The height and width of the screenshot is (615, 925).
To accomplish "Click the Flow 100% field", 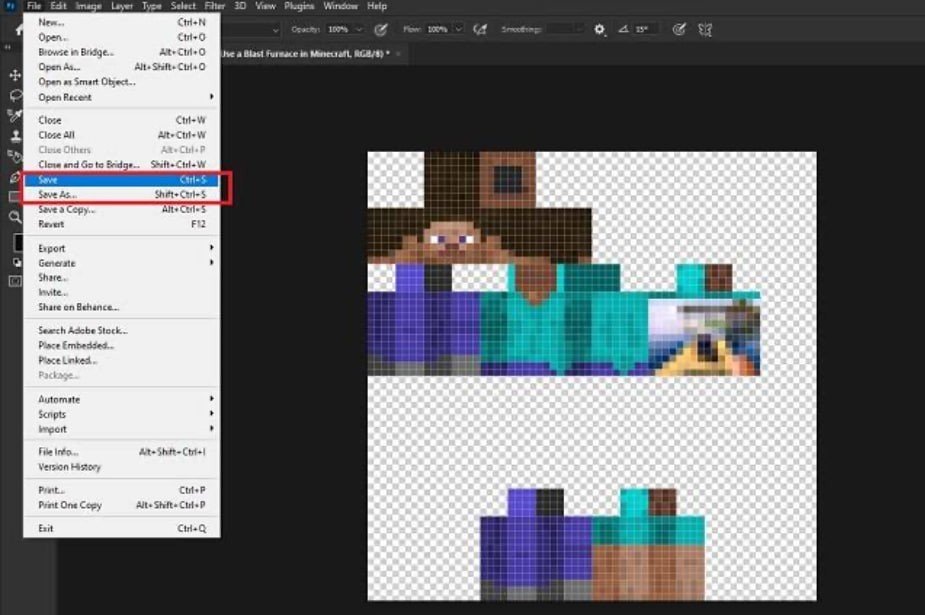I will tap(438, 29).
